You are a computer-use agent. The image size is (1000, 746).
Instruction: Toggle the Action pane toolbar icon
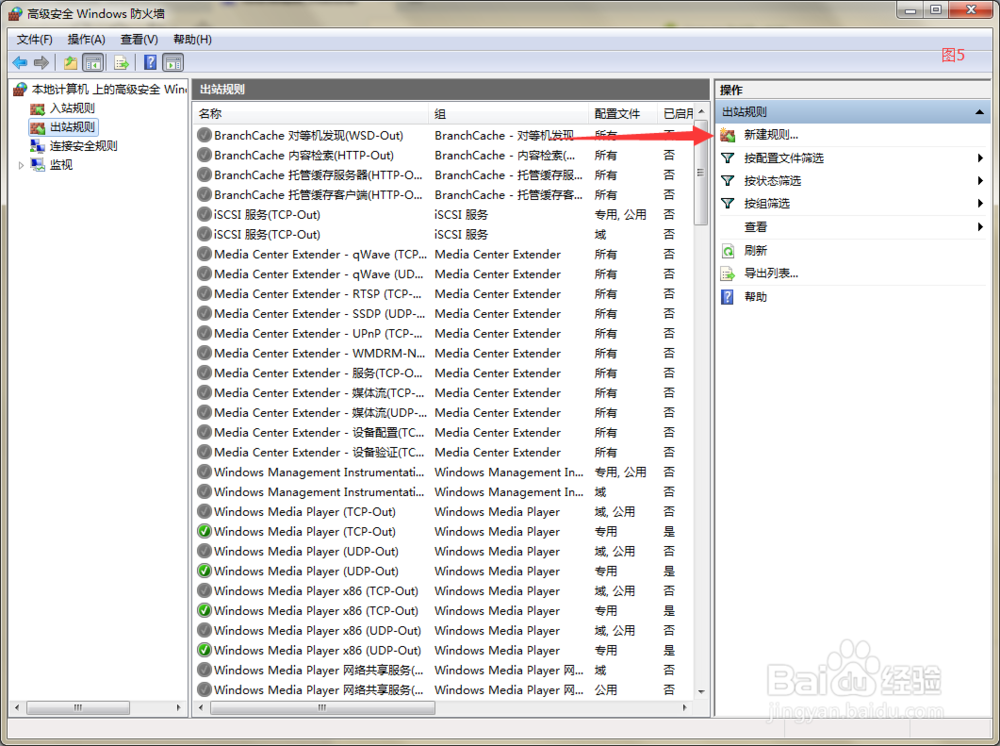(173, 62)
